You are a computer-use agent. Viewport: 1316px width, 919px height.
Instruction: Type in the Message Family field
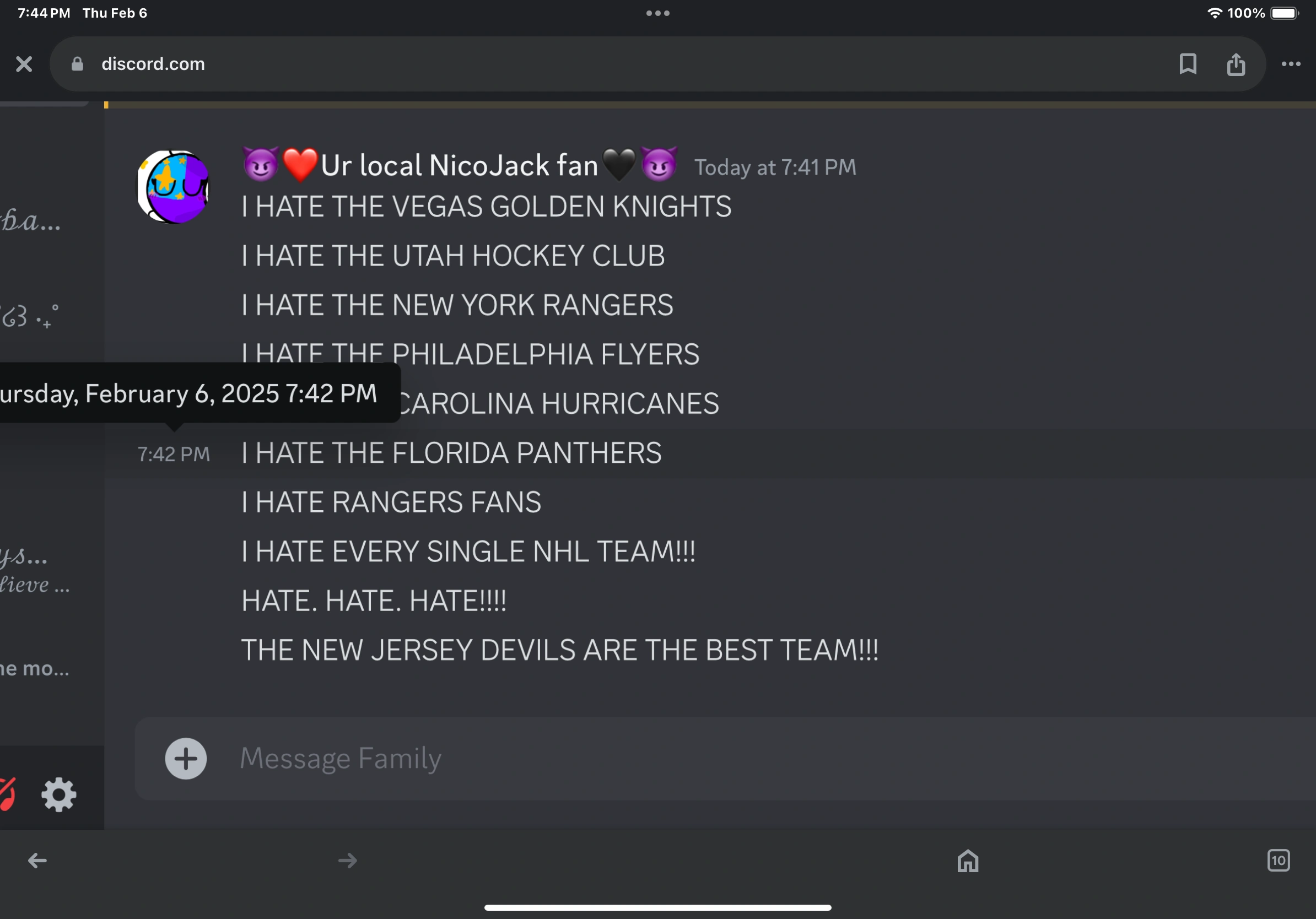click(x=688, y=759)
